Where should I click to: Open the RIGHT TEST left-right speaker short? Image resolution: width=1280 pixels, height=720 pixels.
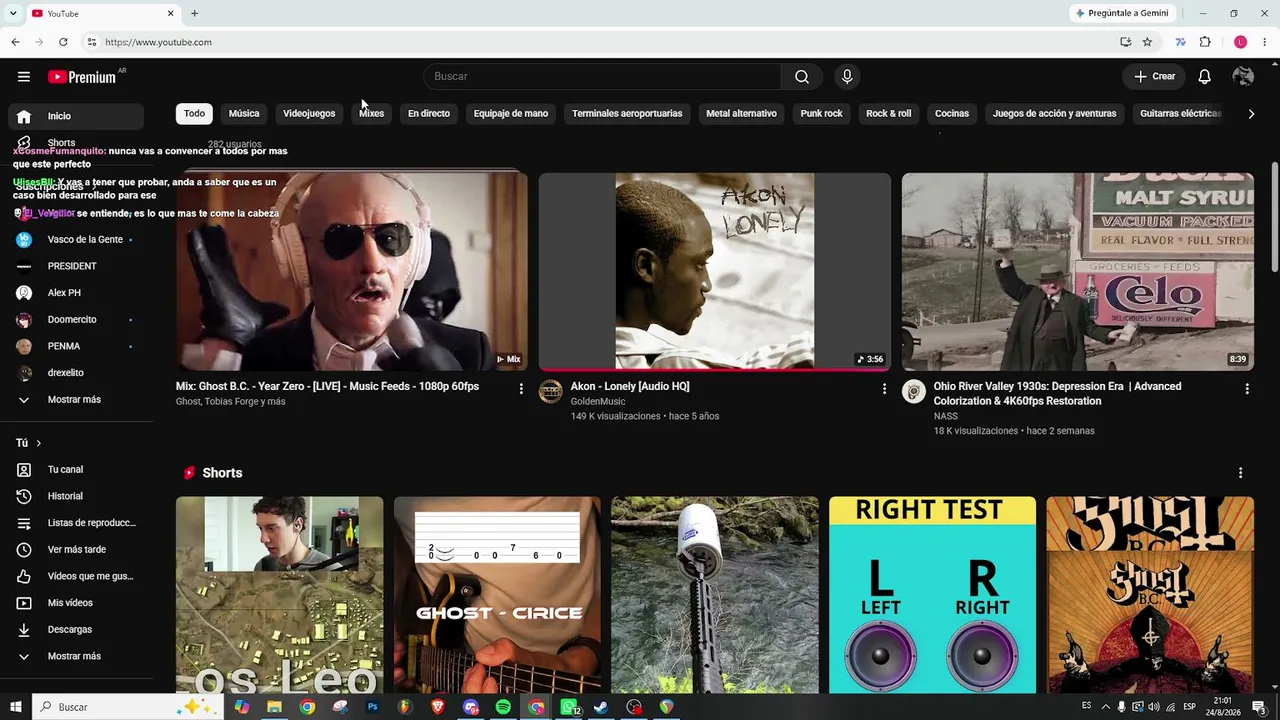[932, 595]
